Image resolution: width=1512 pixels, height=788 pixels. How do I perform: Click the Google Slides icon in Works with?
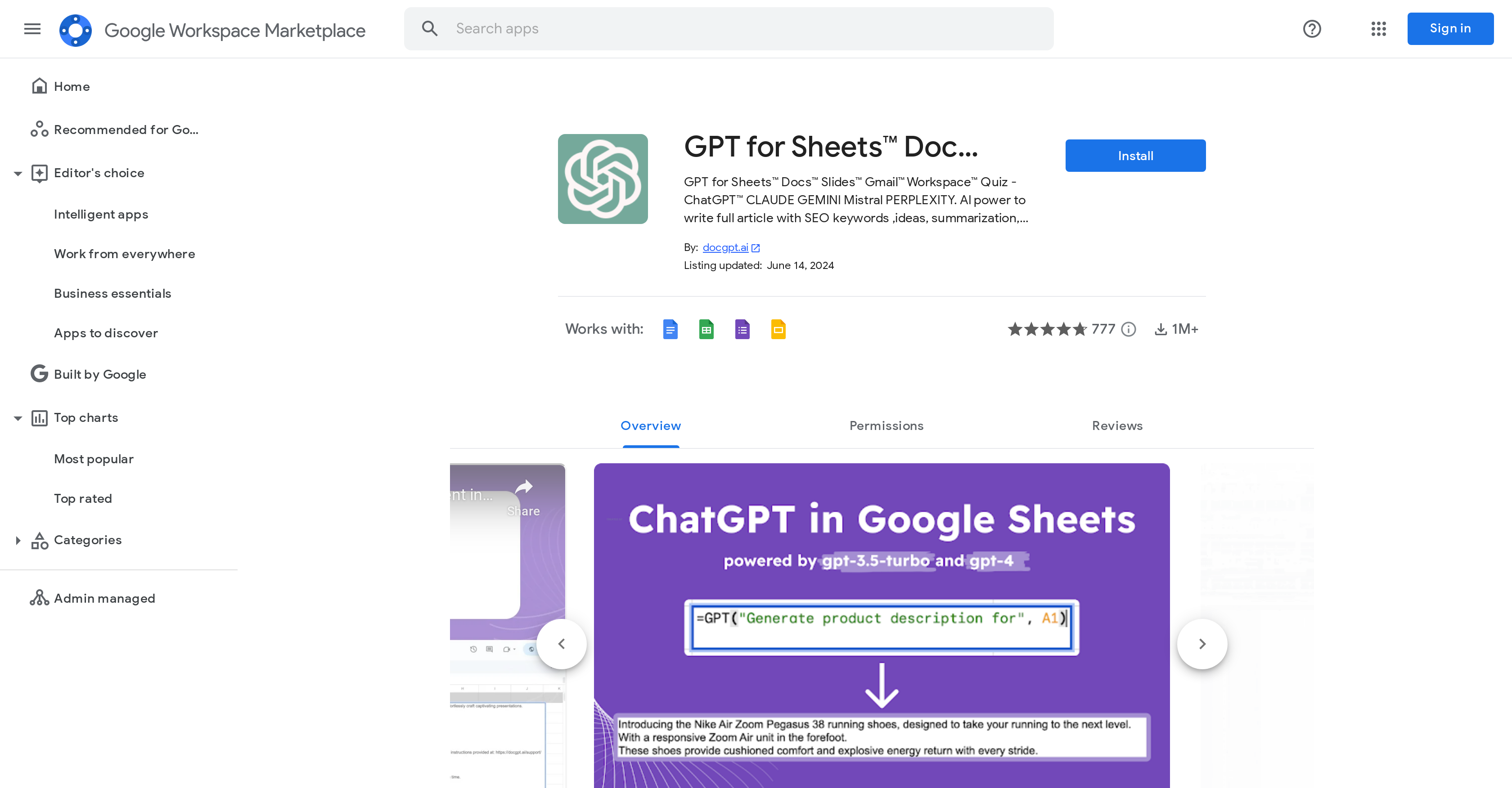click(x=778, y=329)
